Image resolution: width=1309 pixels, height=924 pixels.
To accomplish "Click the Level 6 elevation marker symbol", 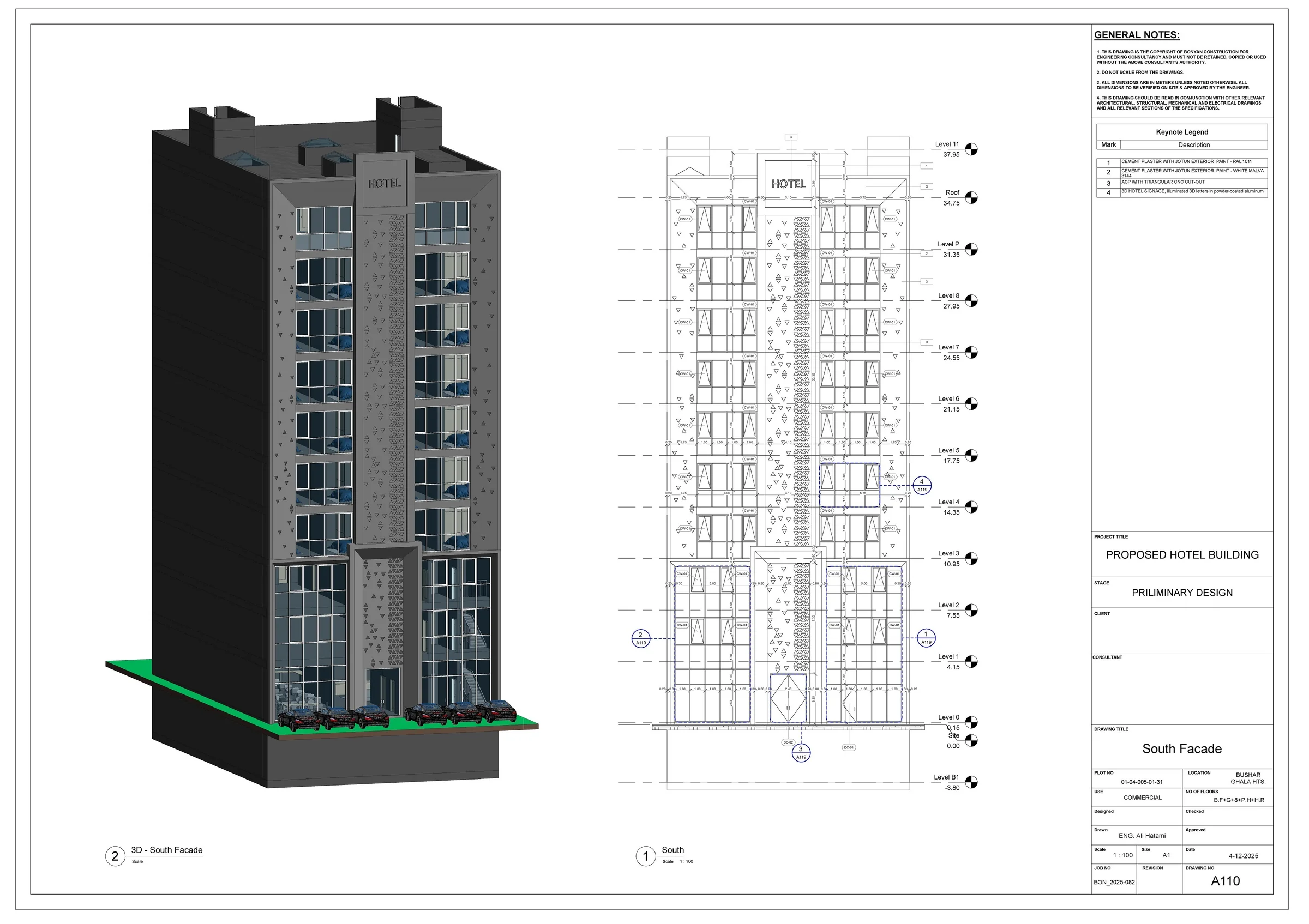I will (971, 404).
